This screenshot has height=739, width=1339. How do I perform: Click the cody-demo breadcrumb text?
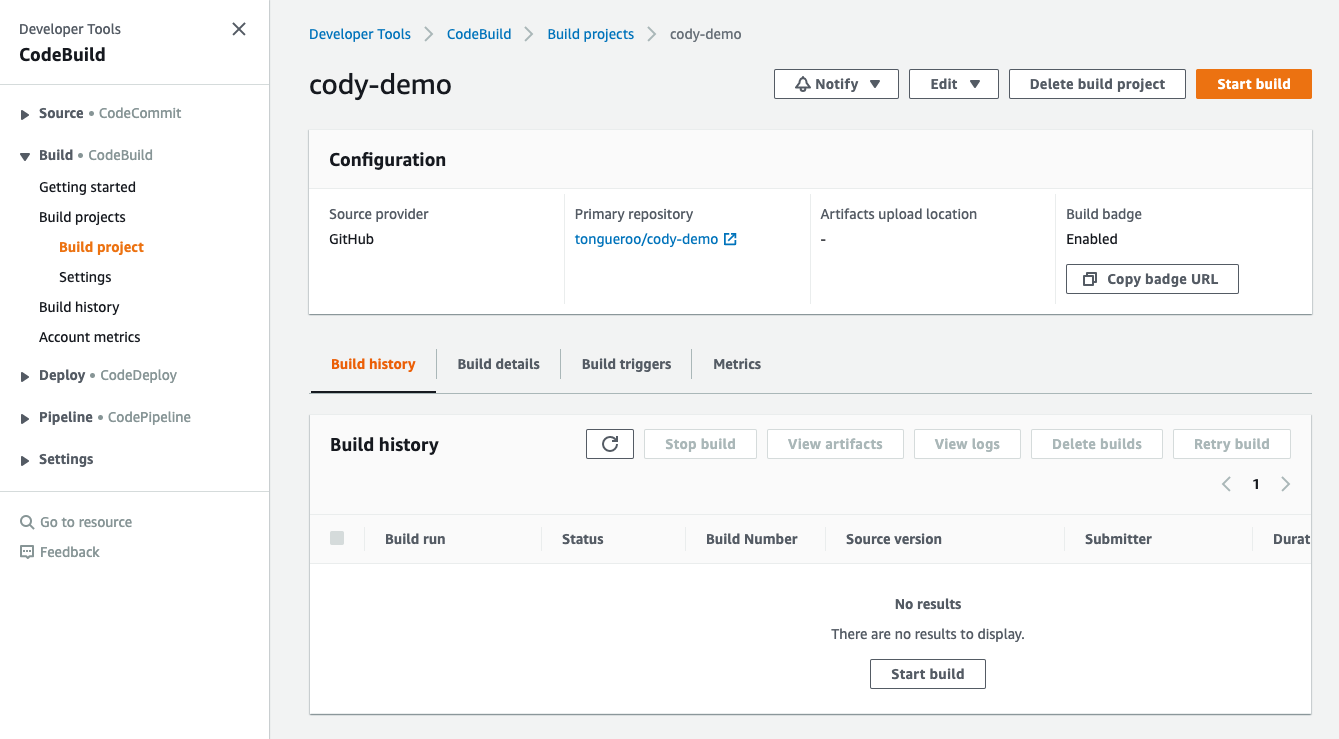(706, 34)
